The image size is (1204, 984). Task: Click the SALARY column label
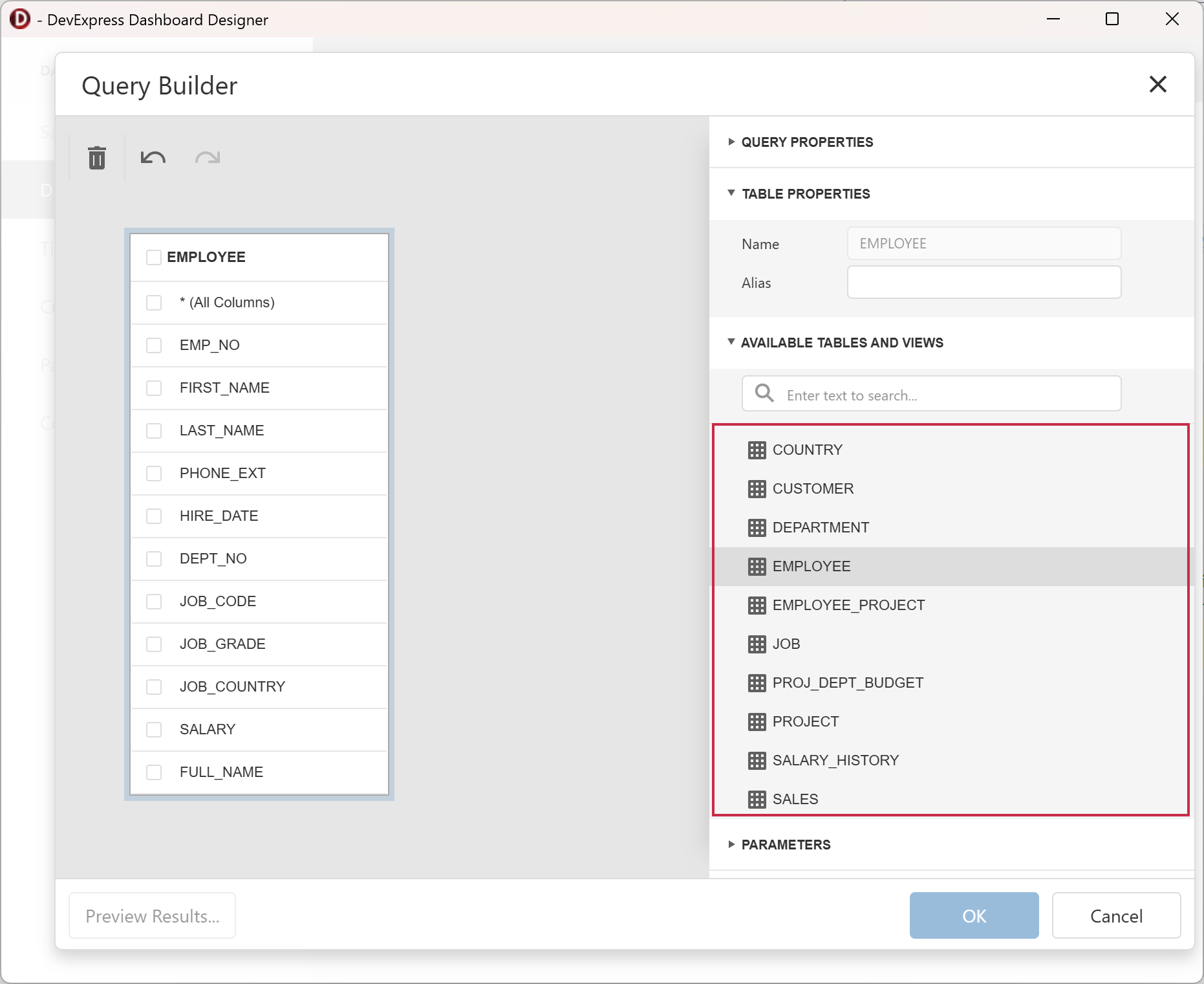[207, 730]
